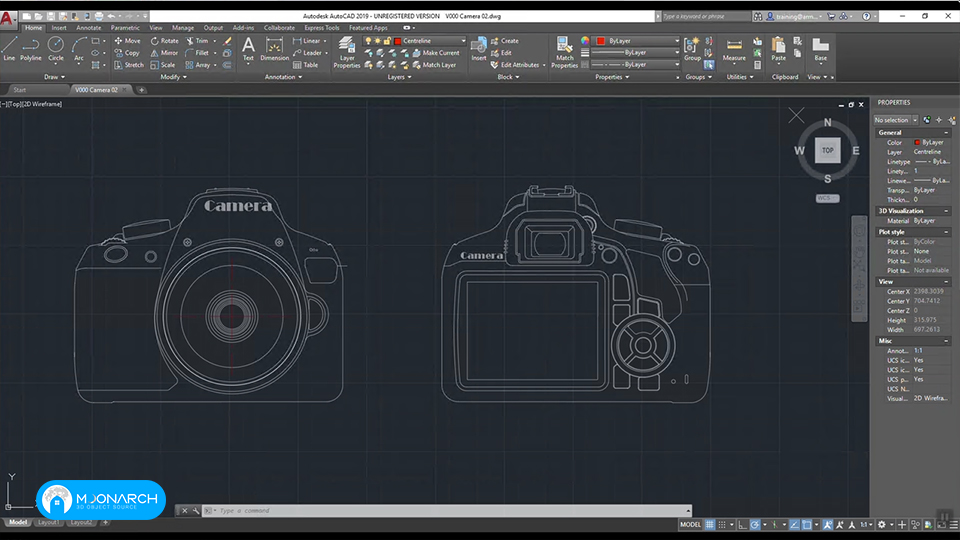This screenshot has width=960, height=540.
Task: Click the Base view tool
Action: (820, 49)
